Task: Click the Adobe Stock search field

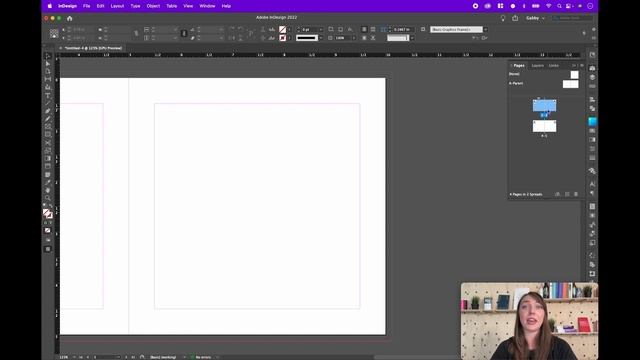Action: pos(573,18)
